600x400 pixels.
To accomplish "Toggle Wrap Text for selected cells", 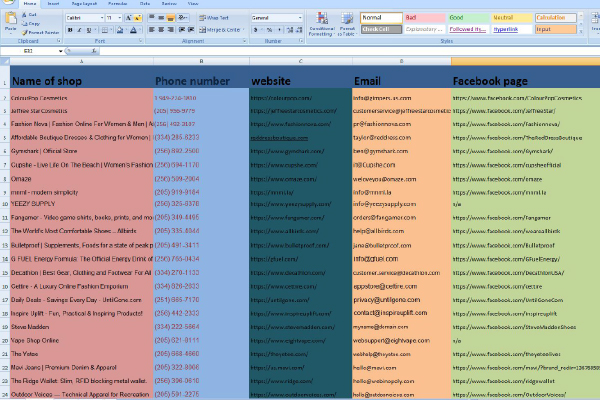I will pos(213,18).
